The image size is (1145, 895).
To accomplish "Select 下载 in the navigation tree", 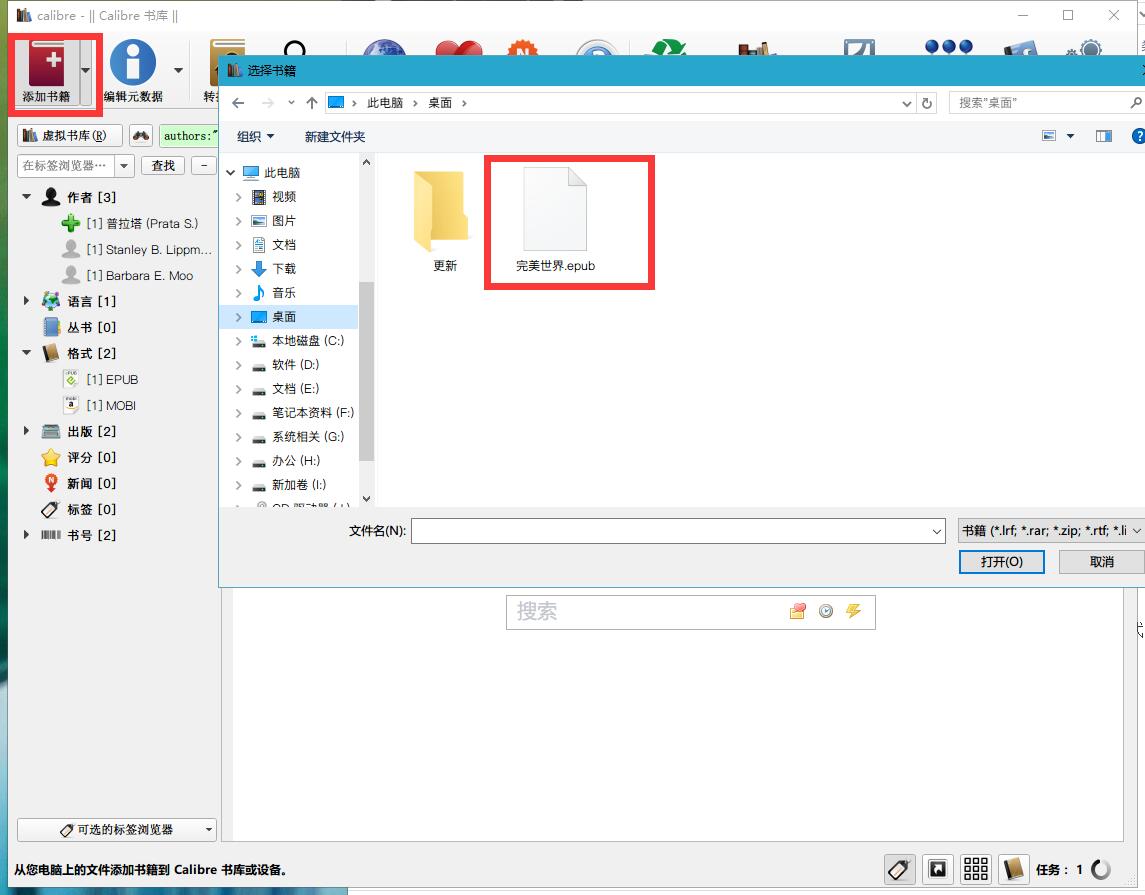I will (x=283, y=269).
